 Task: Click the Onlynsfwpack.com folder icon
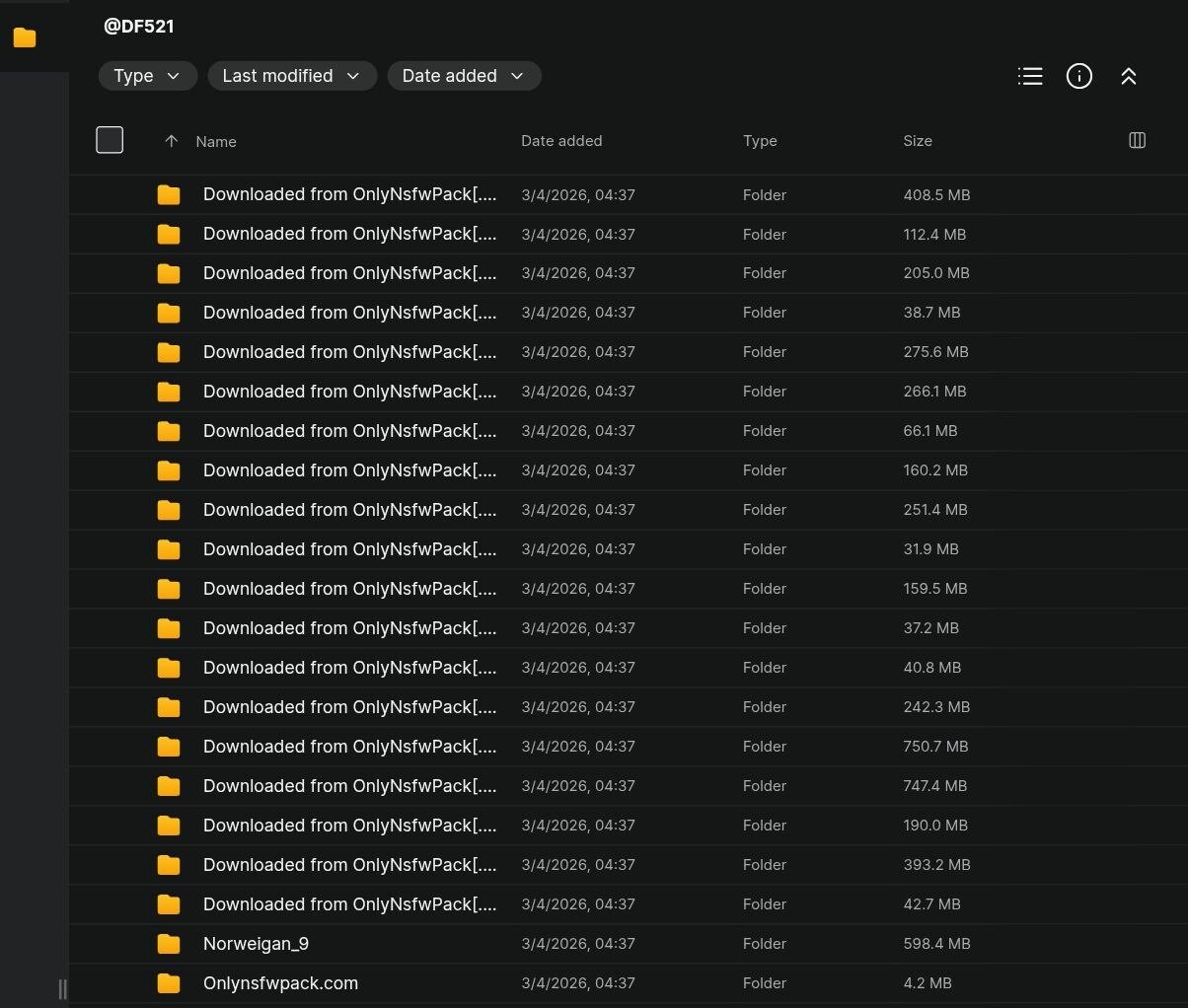click(x=169, y=983)
